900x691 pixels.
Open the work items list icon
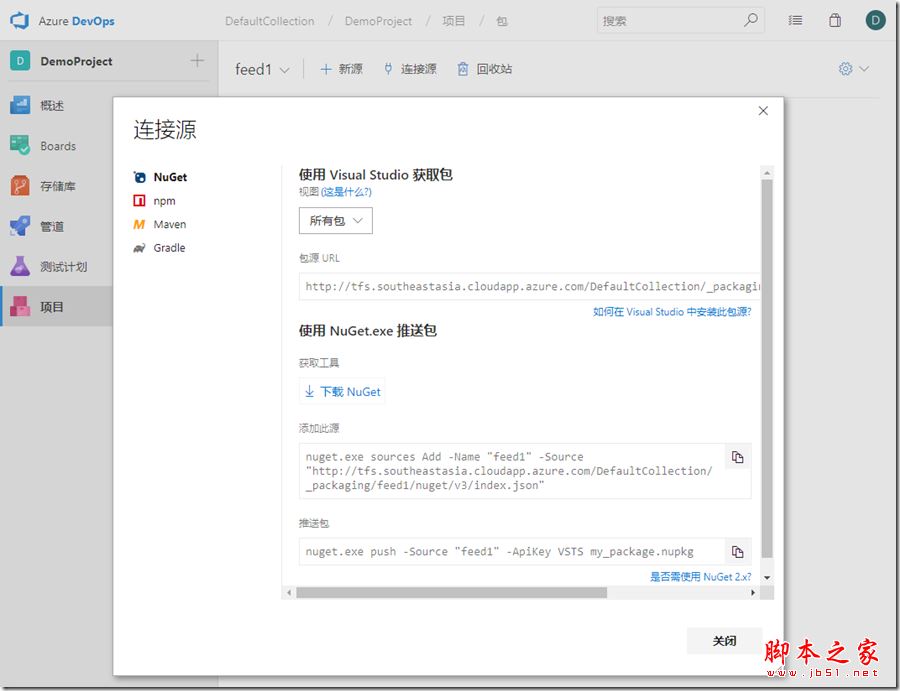(795, 21)
